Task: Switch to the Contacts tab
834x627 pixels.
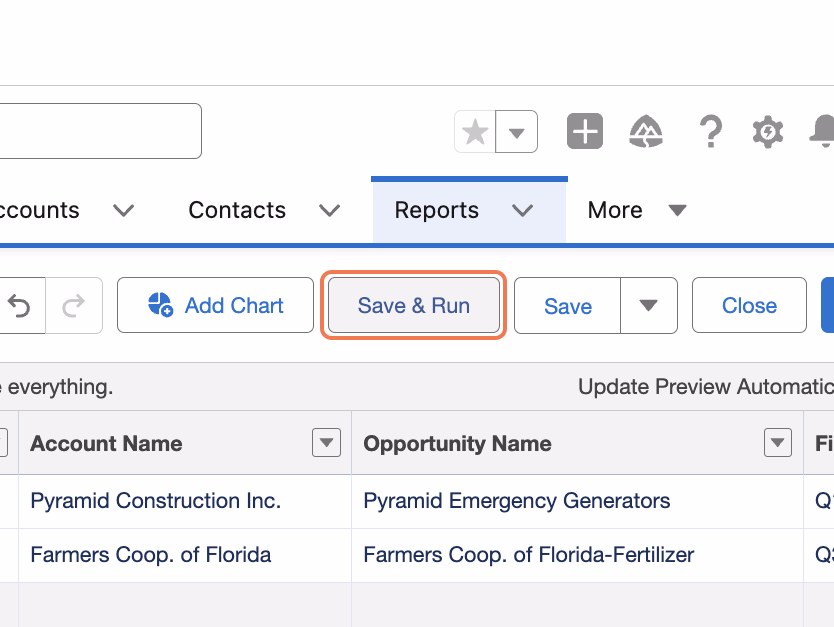Action: 237,210
